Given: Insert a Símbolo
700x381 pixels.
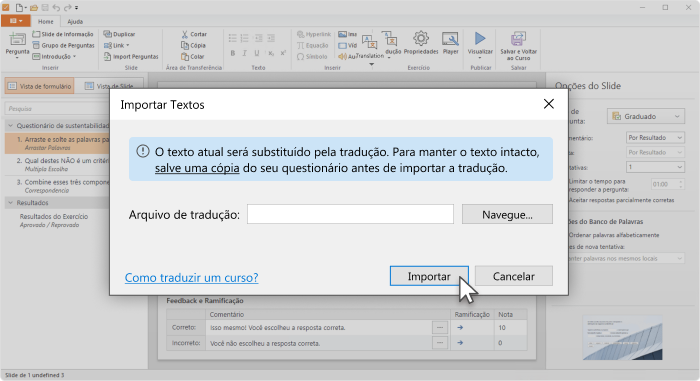Looking at the screenshot, I should pos(312,56).
